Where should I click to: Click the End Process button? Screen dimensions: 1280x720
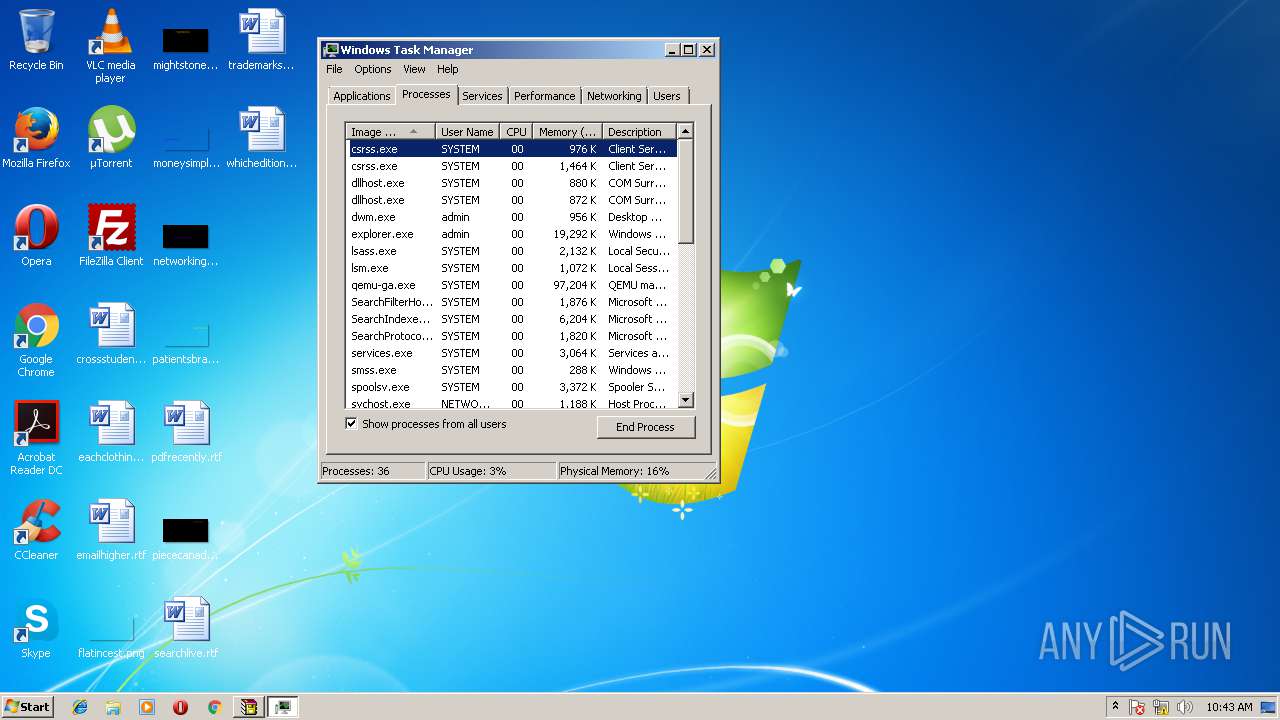pos(645,427)
